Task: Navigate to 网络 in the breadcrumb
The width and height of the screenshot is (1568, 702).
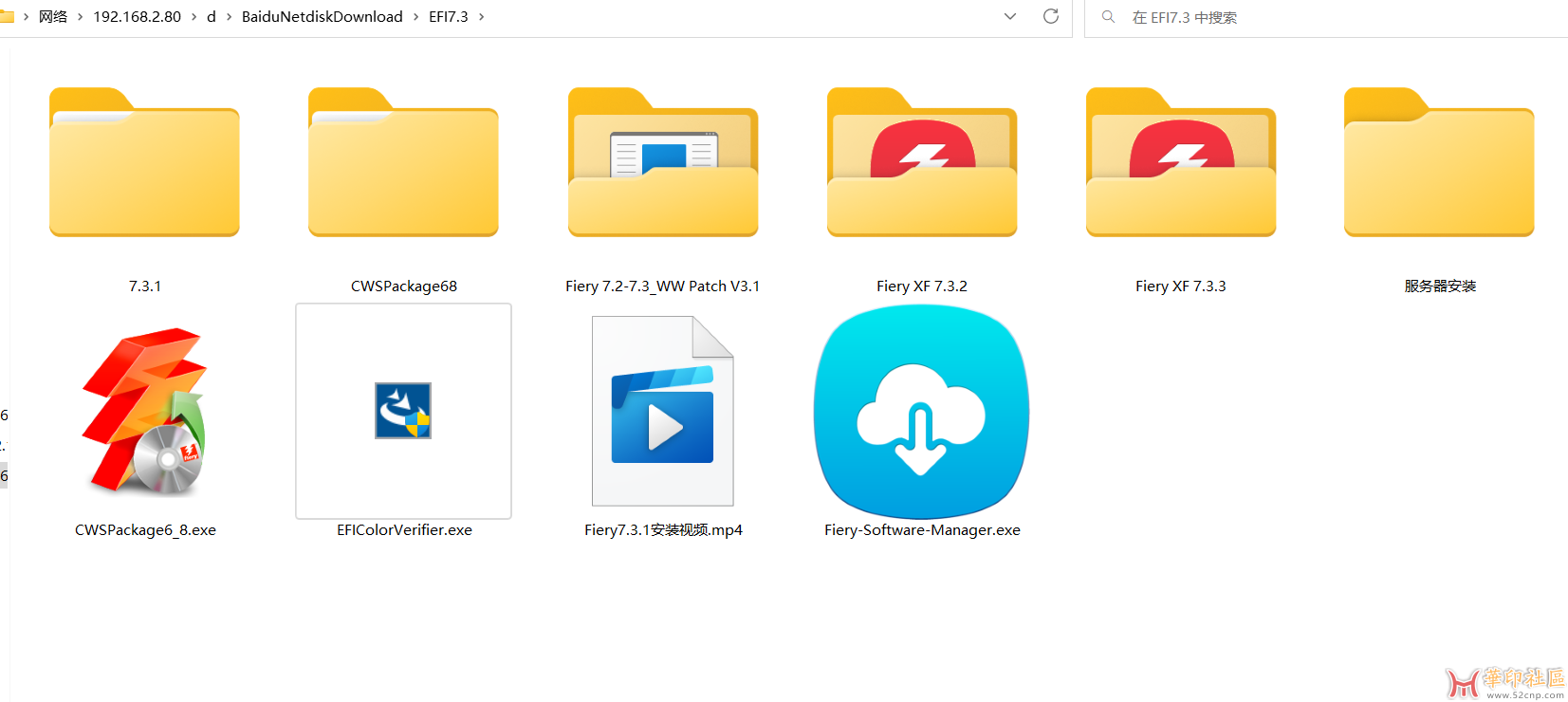Action: [x=53, y=17]
